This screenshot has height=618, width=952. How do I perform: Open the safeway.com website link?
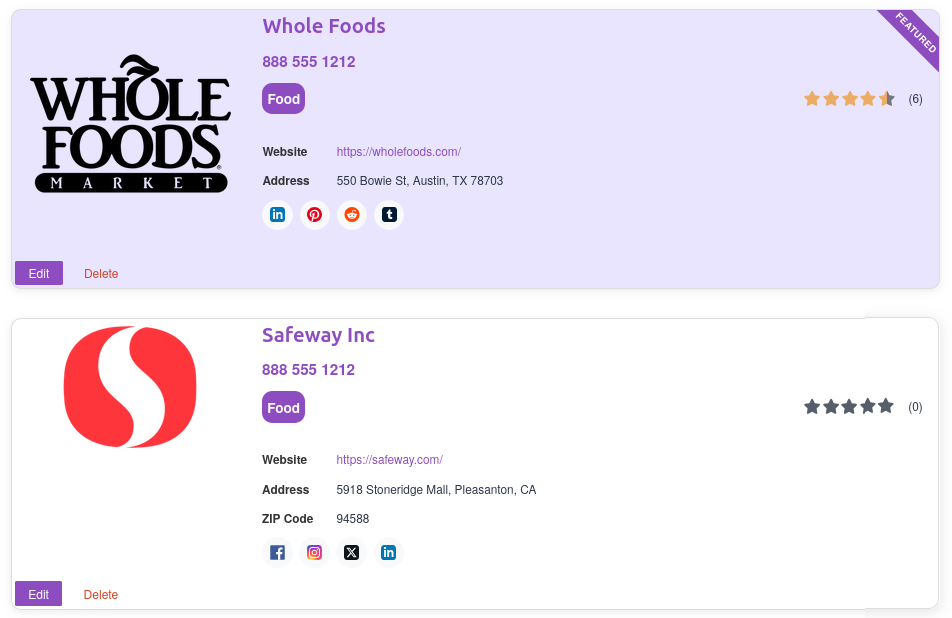[x=389, y=460]
